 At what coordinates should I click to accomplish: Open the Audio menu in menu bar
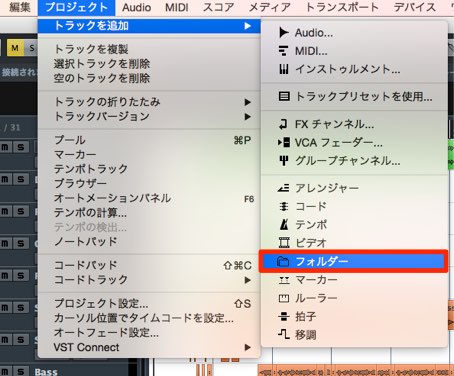(x=136, y=7)
